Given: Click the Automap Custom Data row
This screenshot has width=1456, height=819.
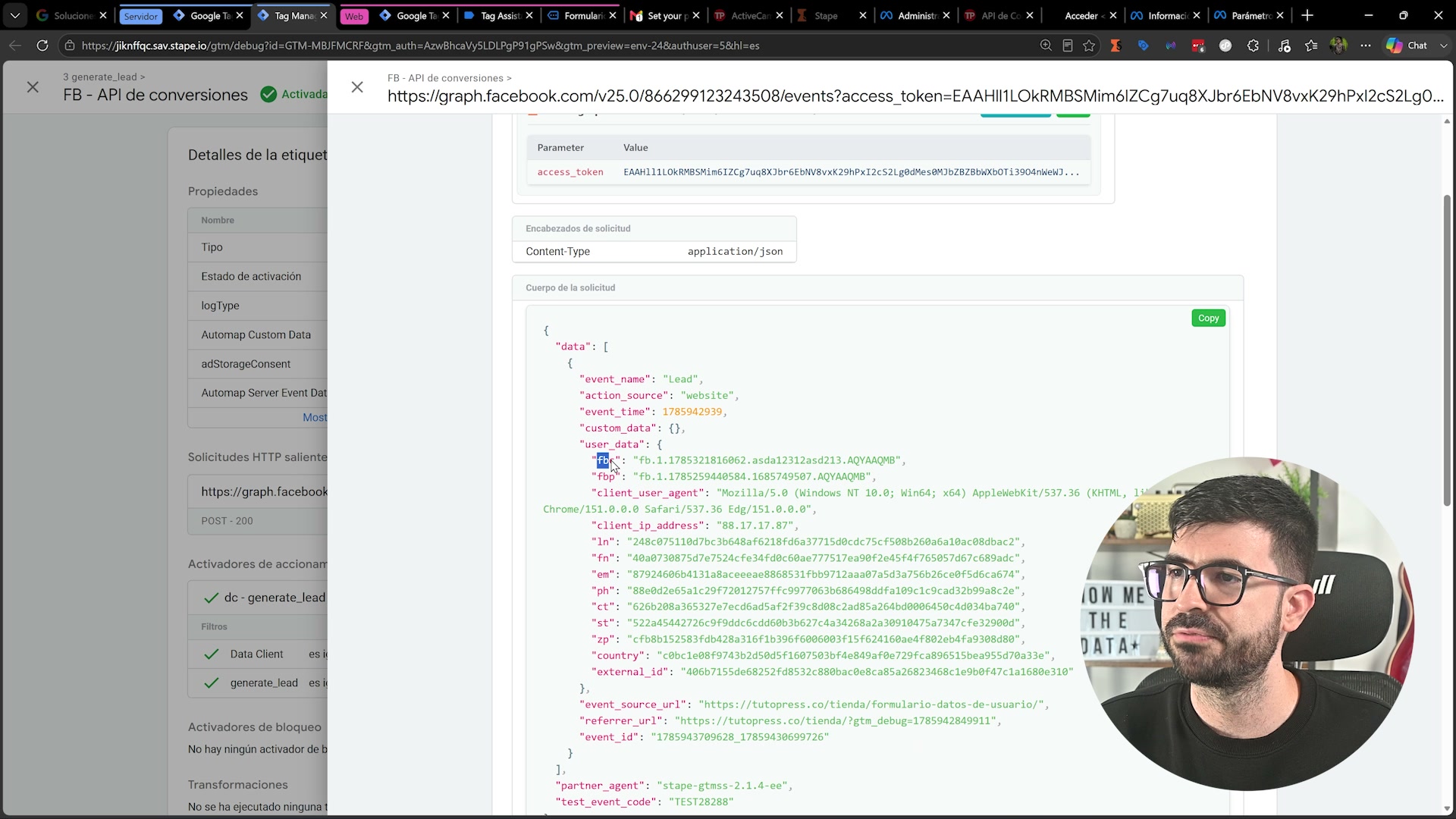Looking at the screenshot, I should tap(258, 335).
